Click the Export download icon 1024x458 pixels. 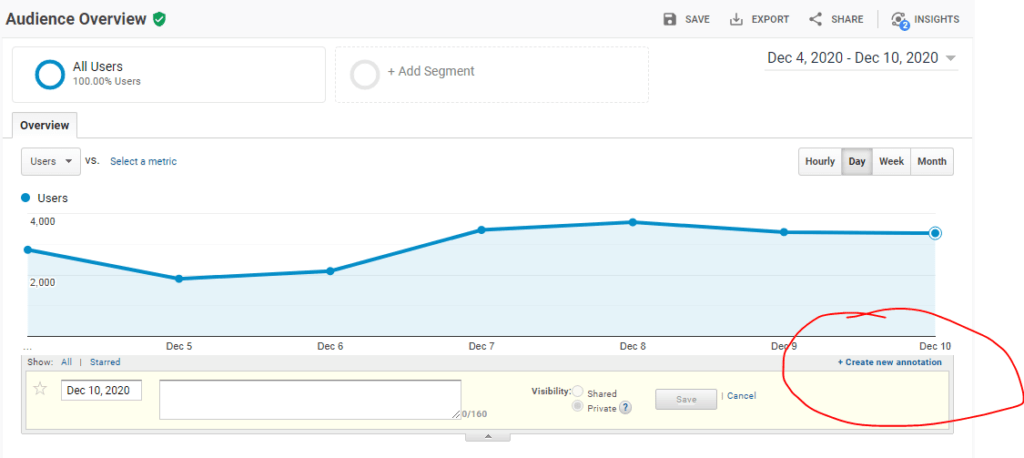(x=736, y=19)
